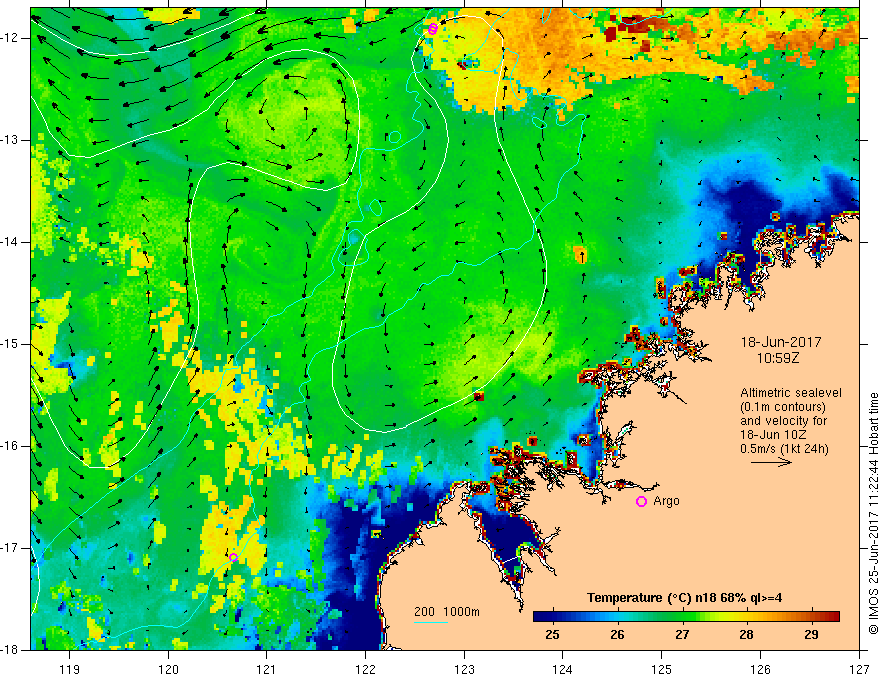
Task: Click the Argo legend text label
Action: click(666, 501)
